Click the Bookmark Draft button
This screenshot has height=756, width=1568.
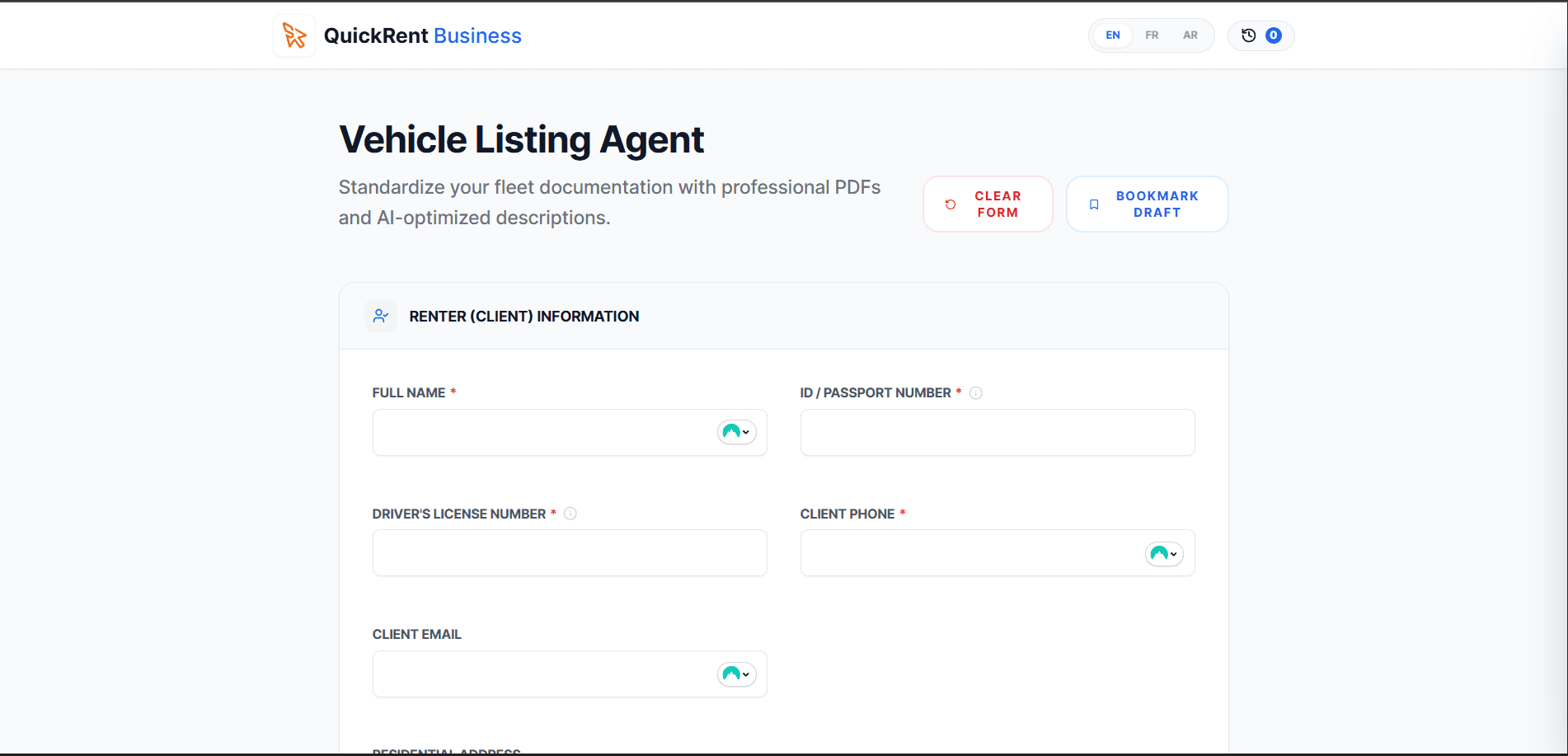pos(1147,204)
